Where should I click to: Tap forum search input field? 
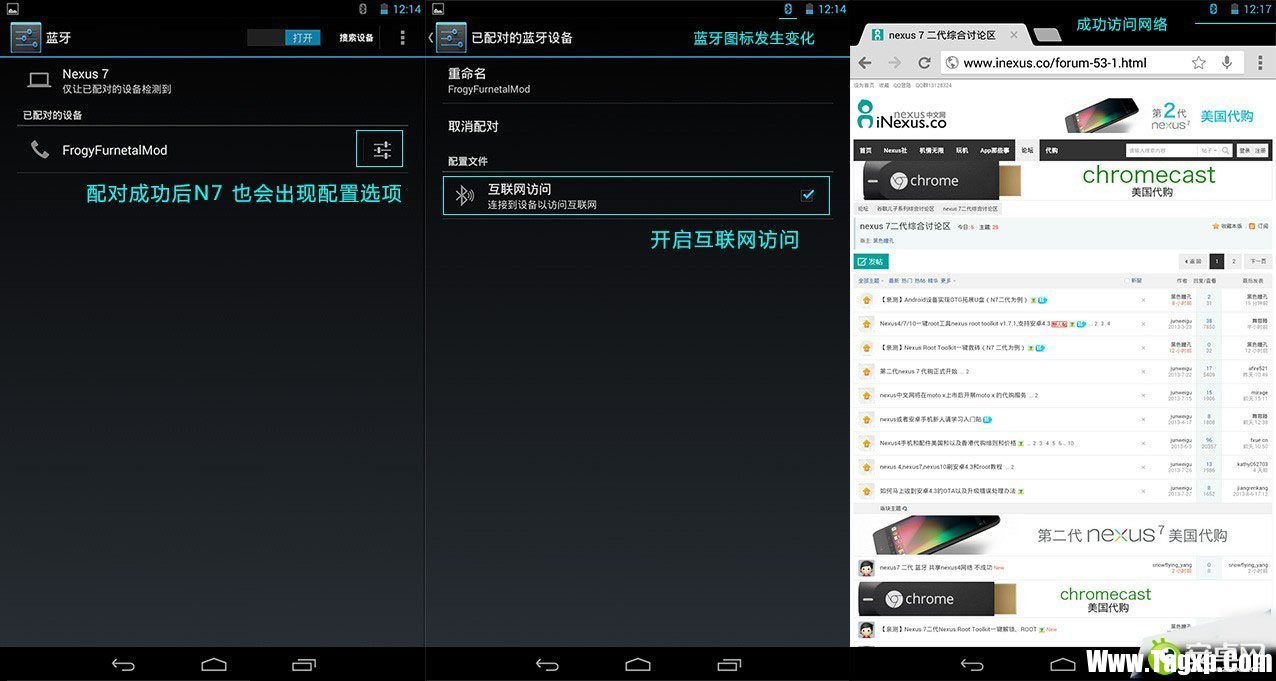coord(1162,150)
